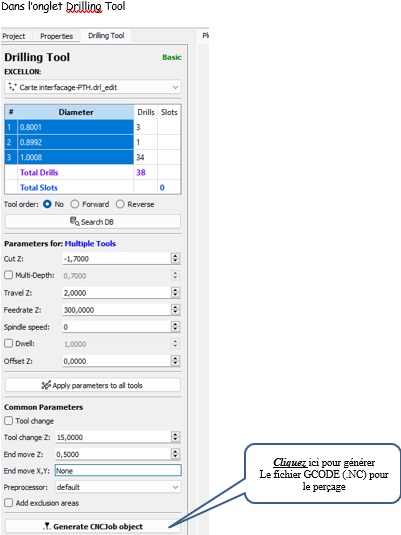Viewport: 401px width, 535px height.
Task: Click the Cut Z spinner arrows
Action: [175, 258]
